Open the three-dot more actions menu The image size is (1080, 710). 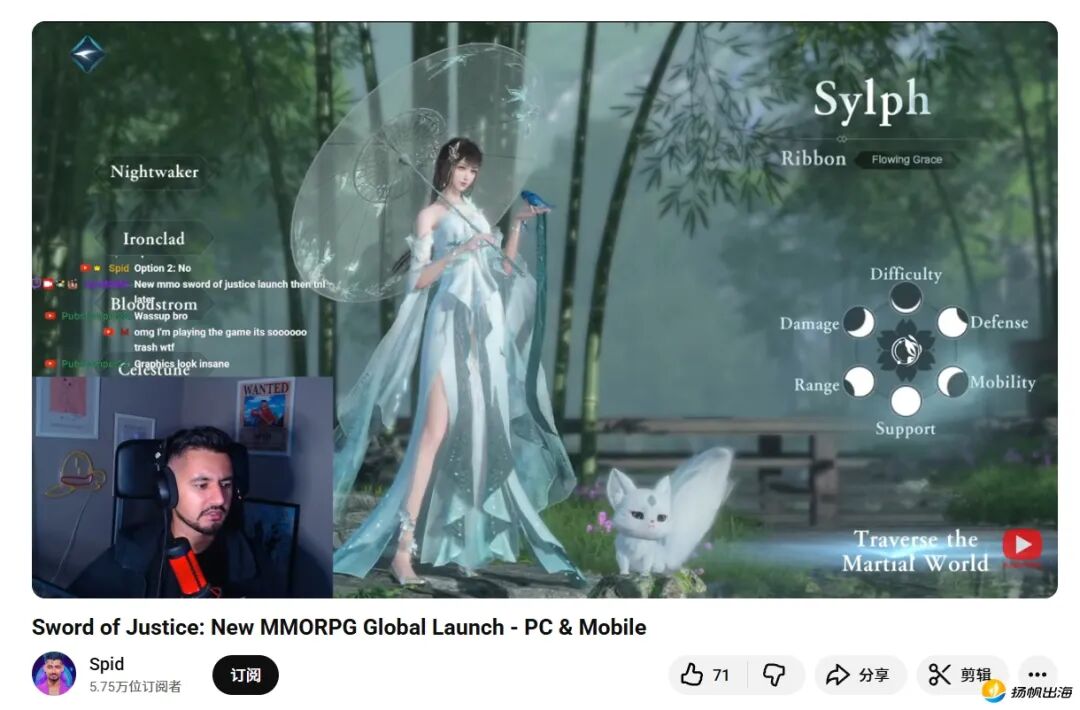[x=1037, y=675]
